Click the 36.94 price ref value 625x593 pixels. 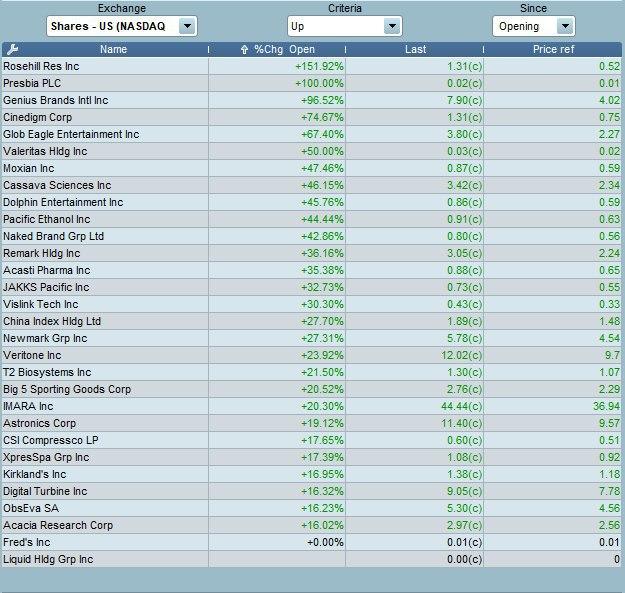(606, 406)
